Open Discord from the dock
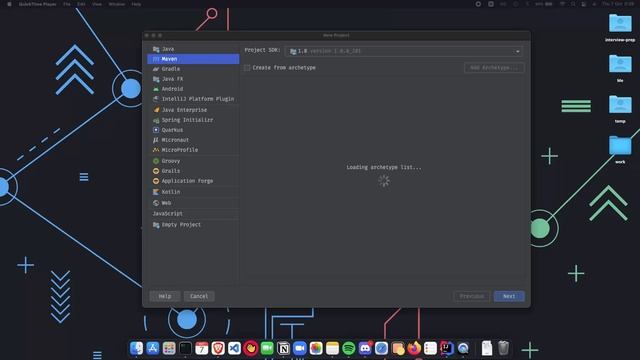The width and height of the screenshot is (640, 360). (x=365, y=348)
